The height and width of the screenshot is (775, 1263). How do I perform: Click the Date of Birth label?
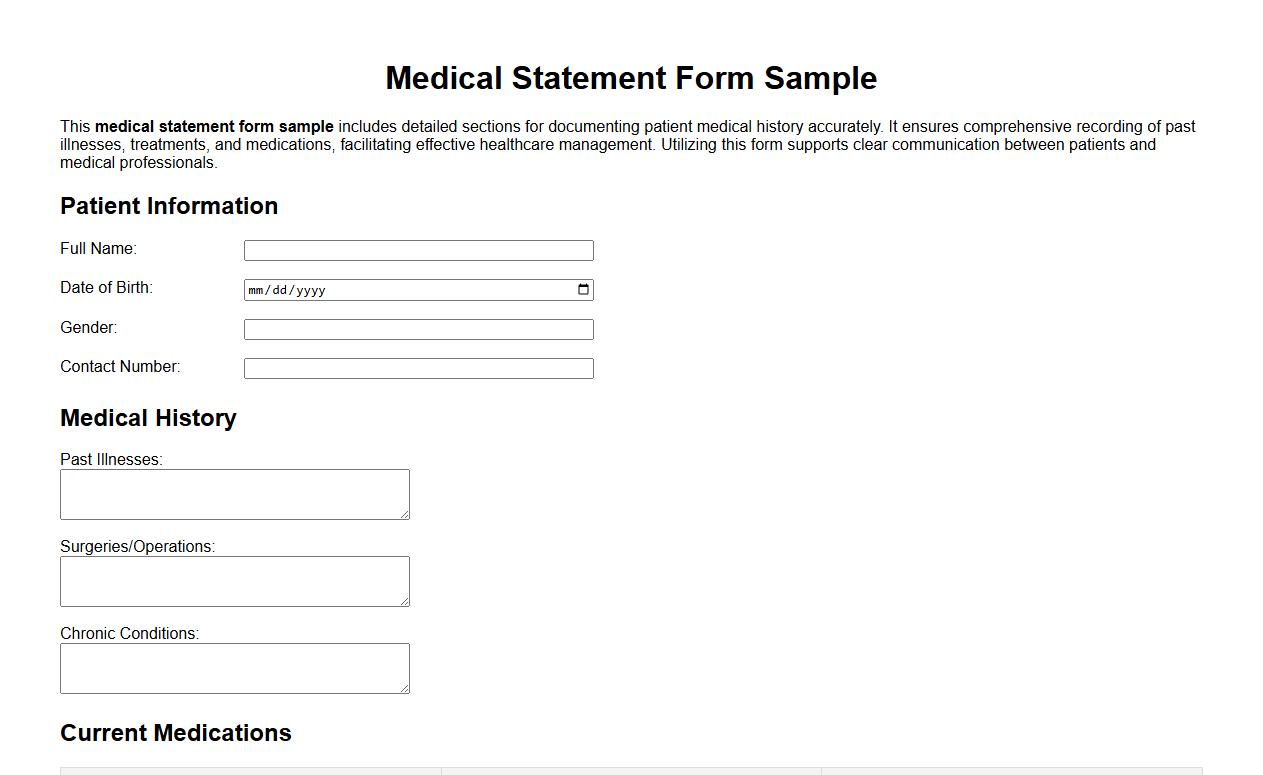point(106,287)
